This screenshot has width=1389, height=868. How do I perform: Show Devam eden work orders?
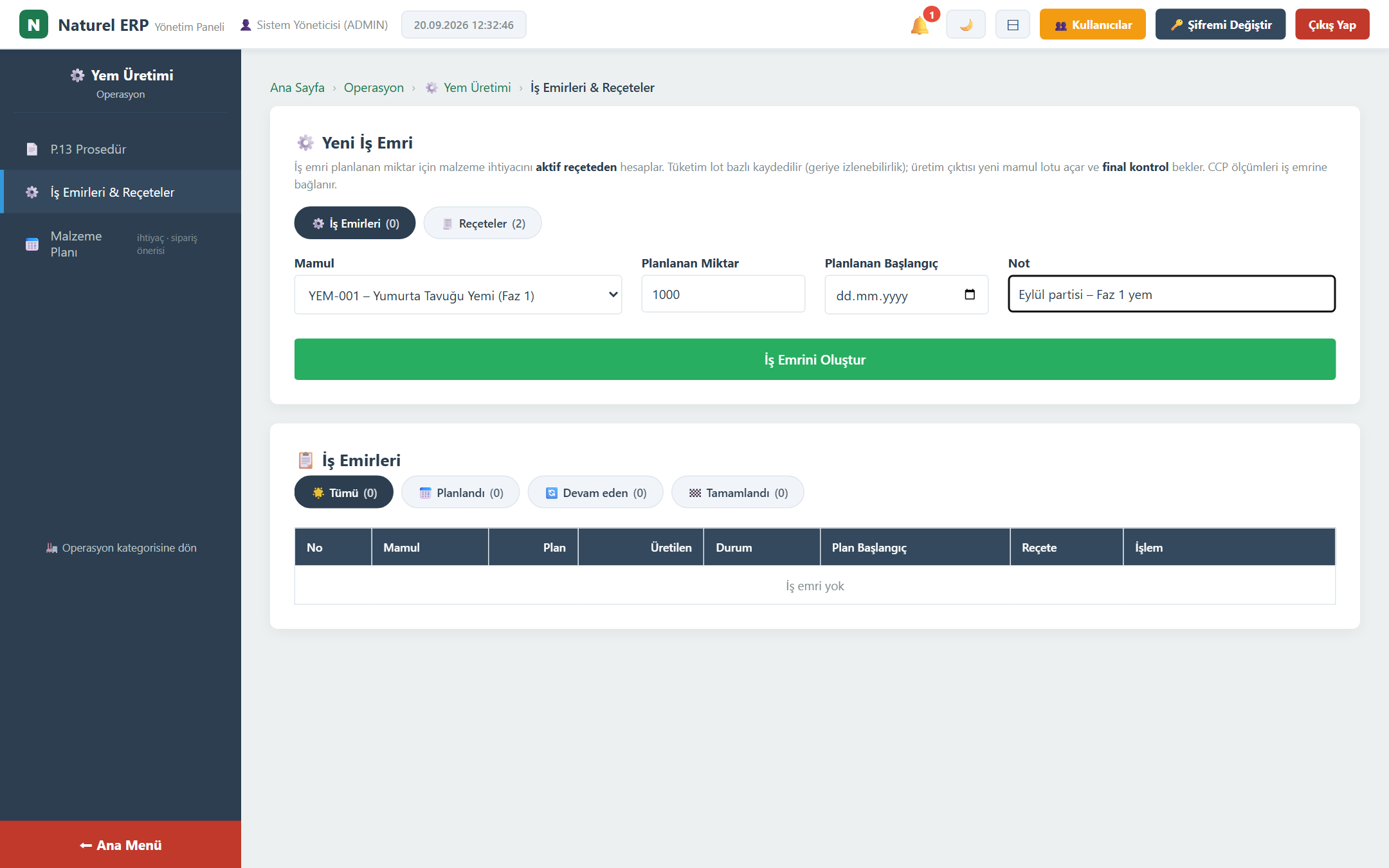595,493
